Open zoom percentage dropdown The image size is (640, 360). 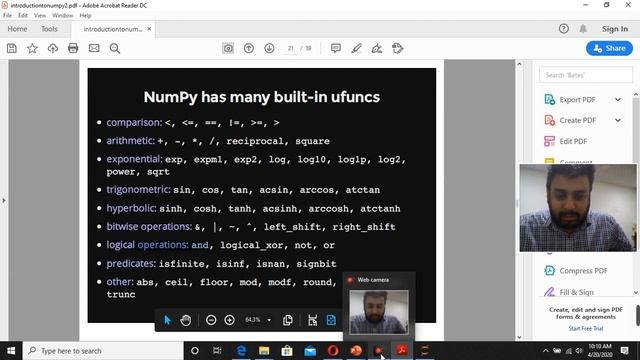pyautogui.click(x=269, y=320)
